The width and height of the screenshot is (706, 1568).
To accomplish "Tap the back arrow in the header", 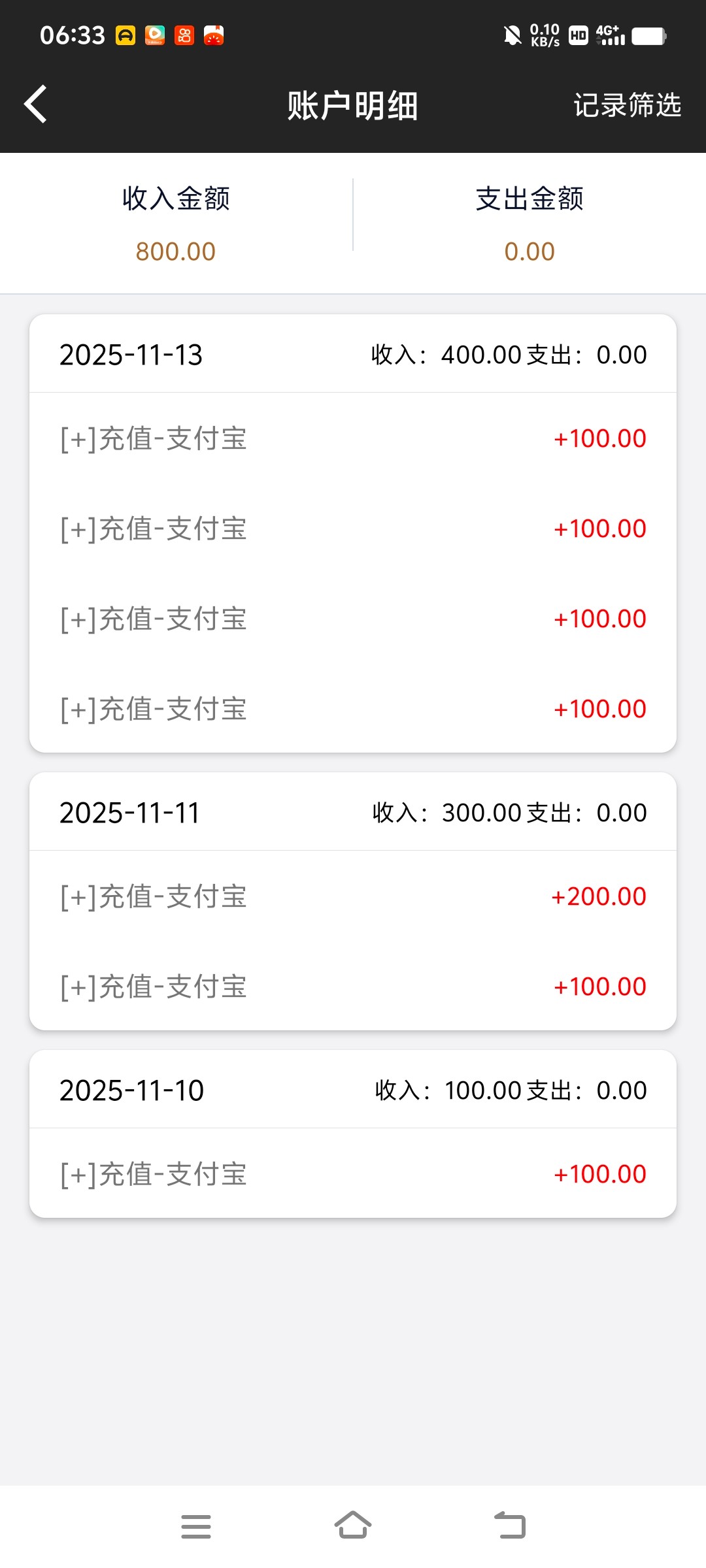I will [36, 105].
